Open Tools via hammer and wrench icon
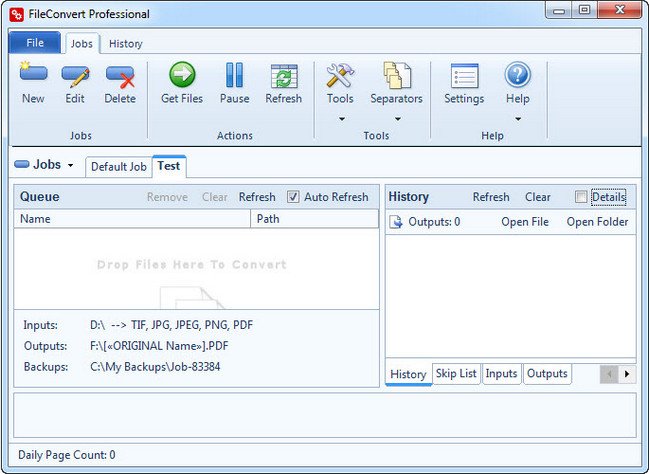Viewport: 649px width, 474px height. point(340,75)
